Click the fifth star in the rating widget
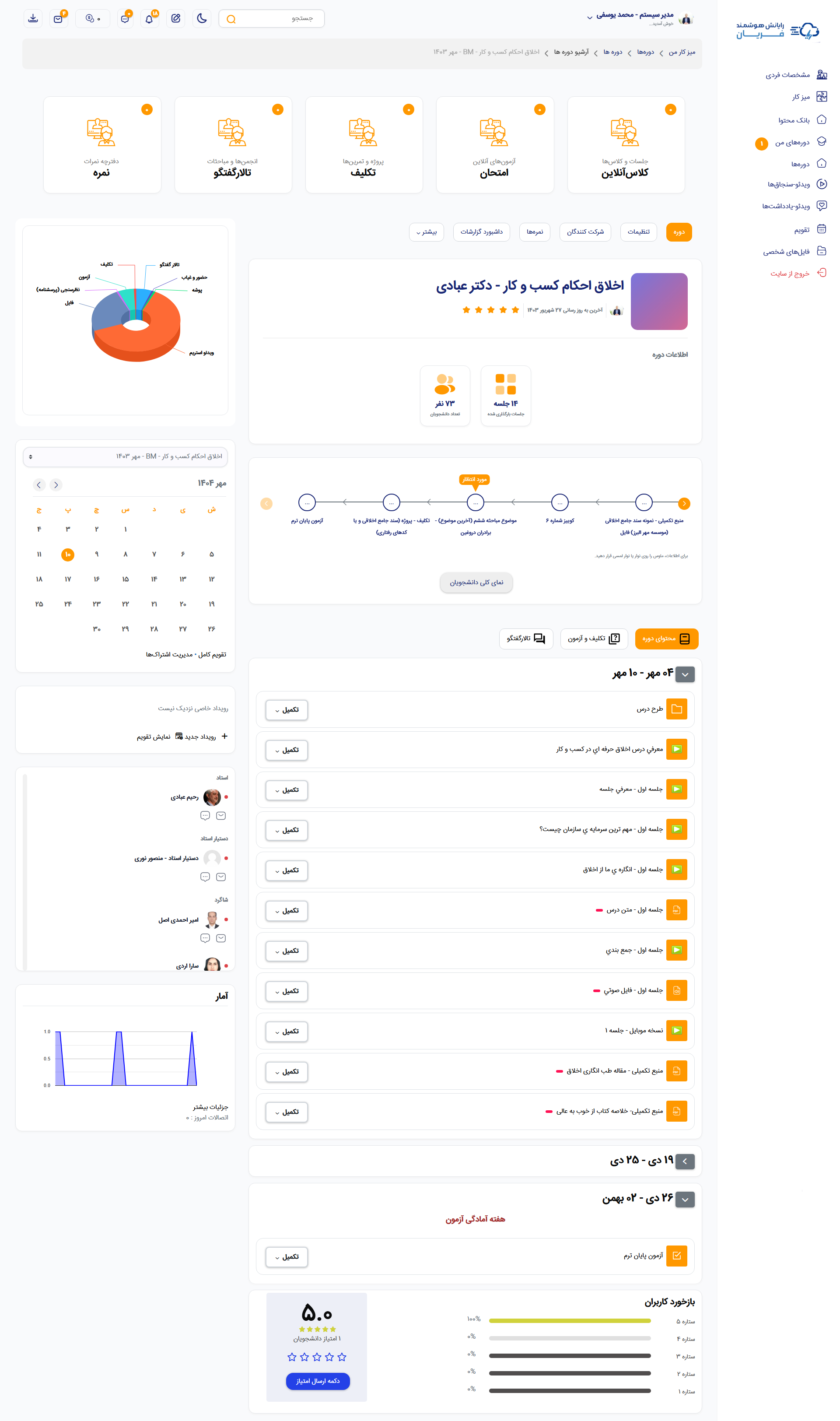Viewport: 840px width, 1421px height. click(x=292, y=1357)
